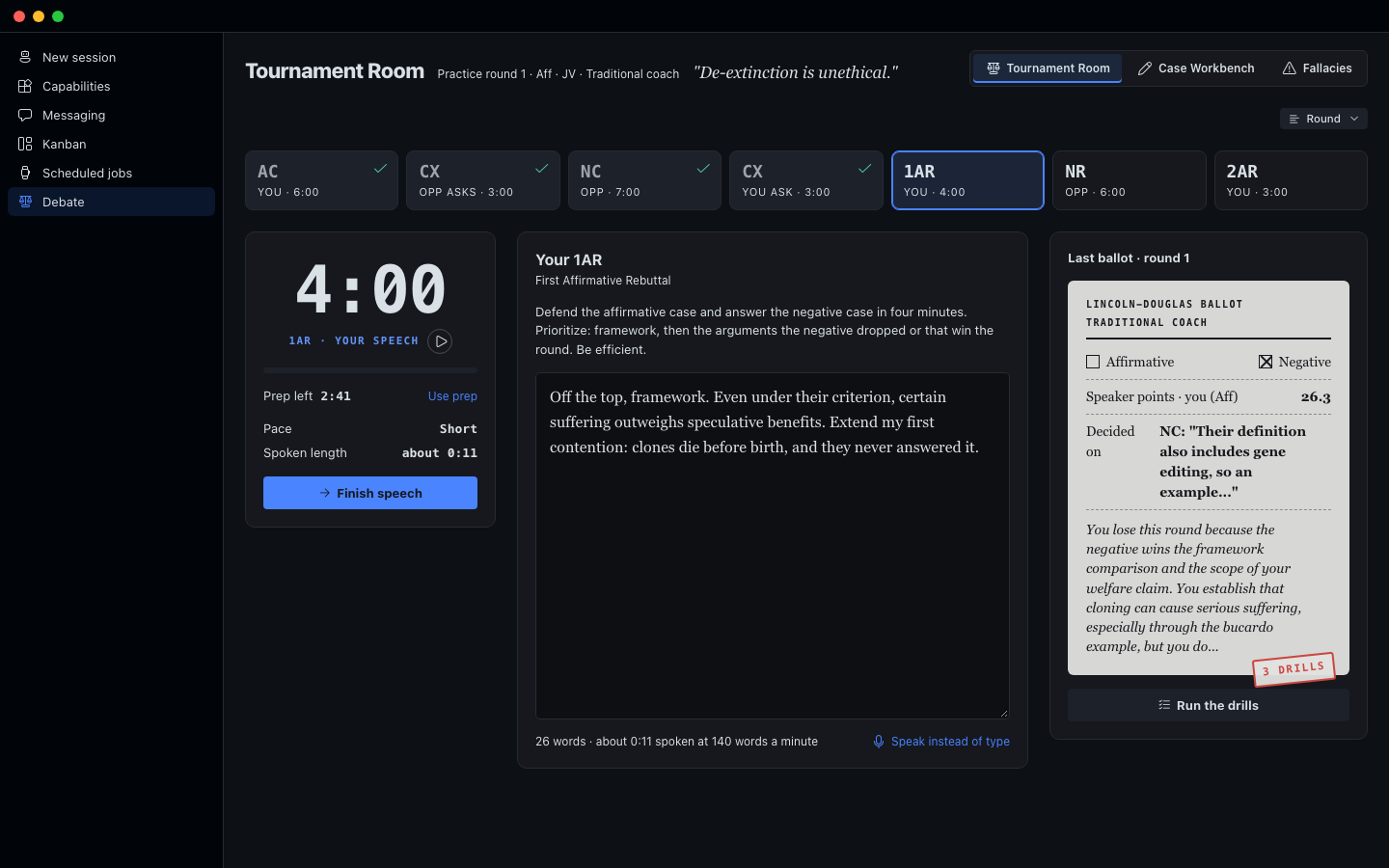The image size is (1389, 868).
Task: Click inside the 1AR speech text area
Action: coord(773,546)
